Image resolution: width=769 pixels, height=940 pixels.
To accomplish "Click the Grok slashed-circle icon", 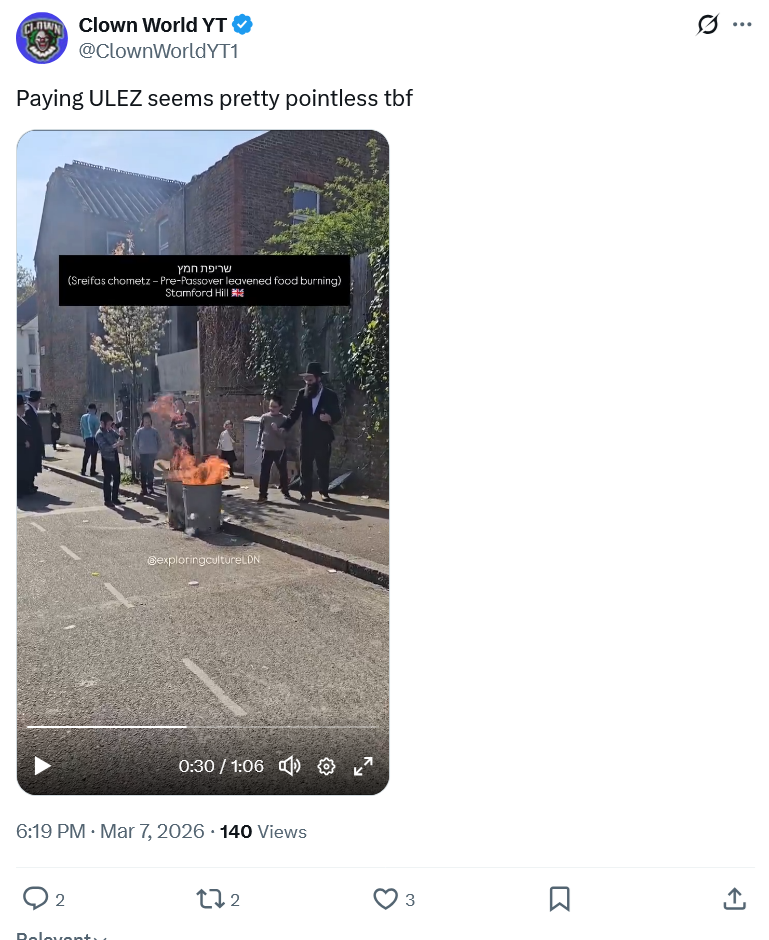I will click(707, 25).
